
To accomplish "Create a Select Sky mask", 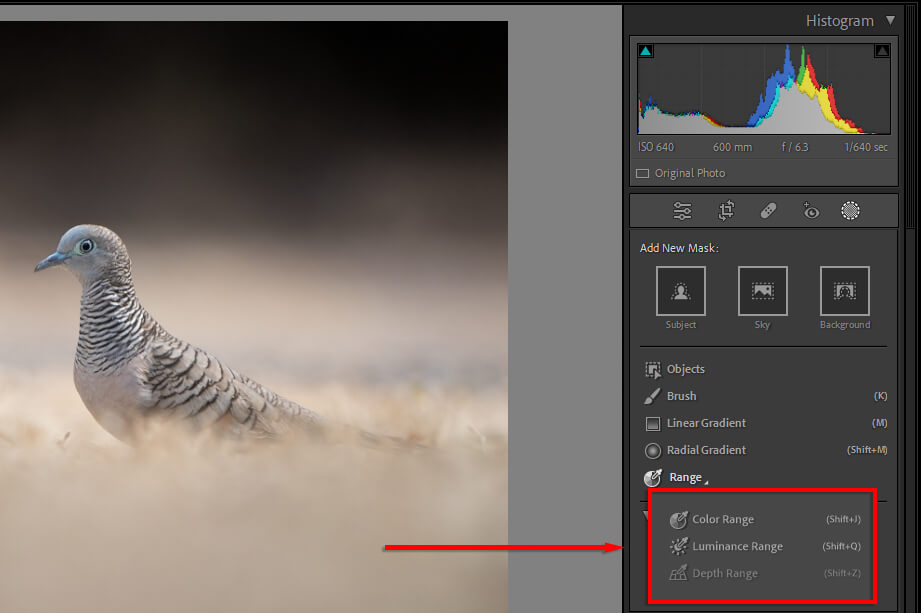I will point(763,291).
